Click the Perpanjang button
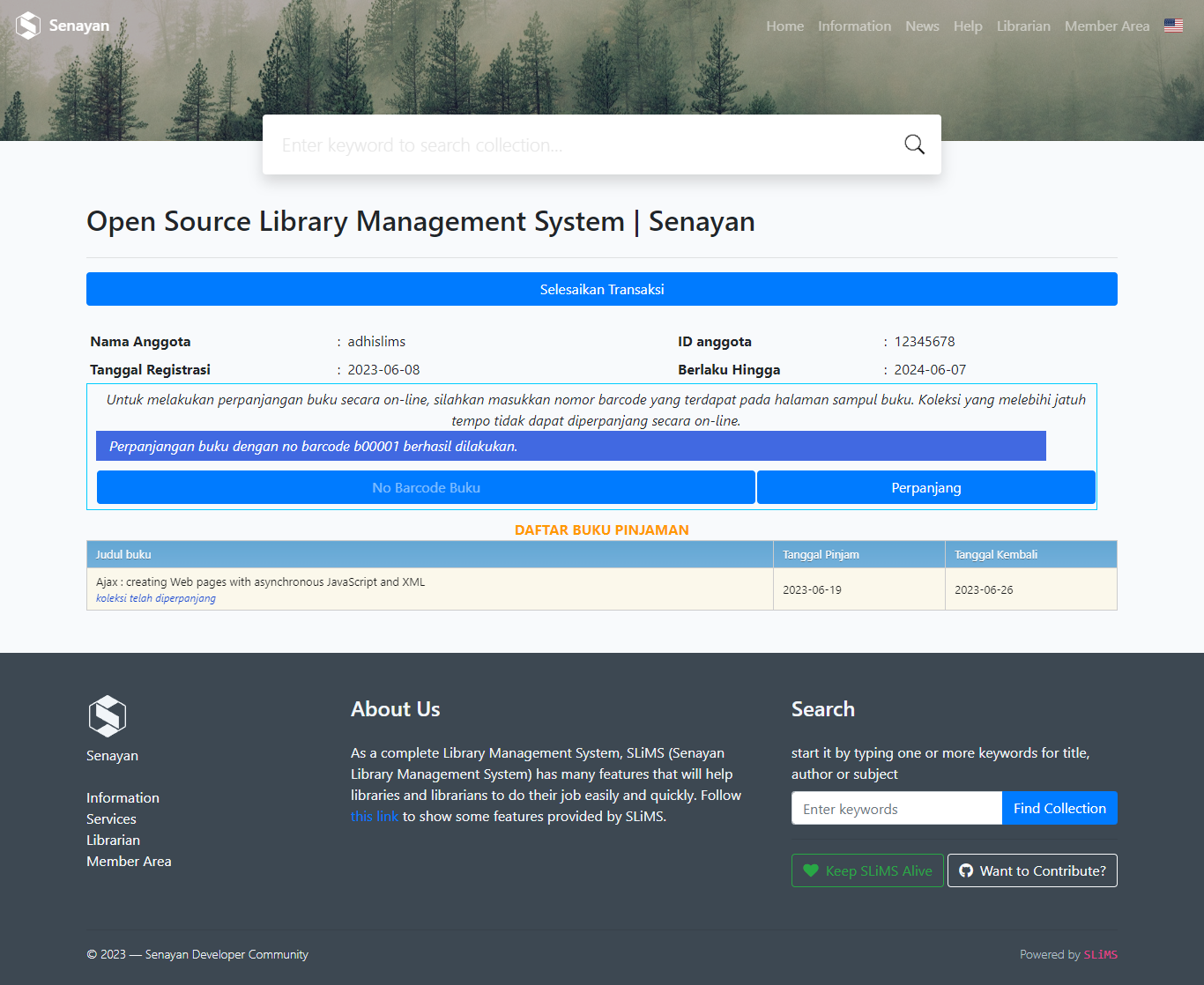The height and width of the screenshot is (985, 1204). (926, 487)
